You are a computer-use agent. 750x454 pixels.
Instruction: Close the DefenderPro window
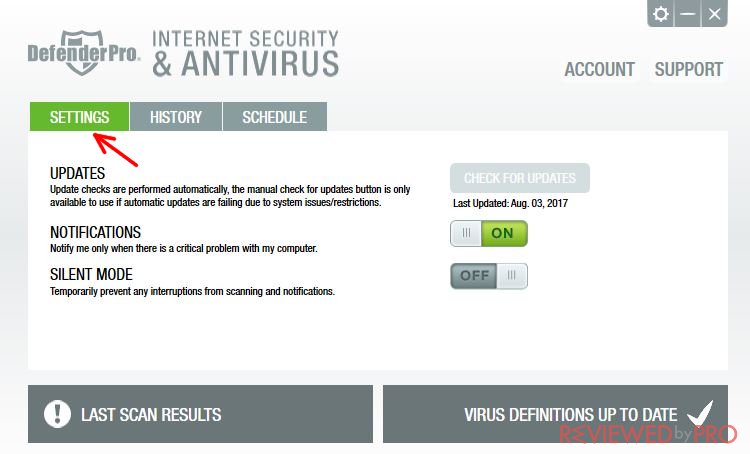coord(714,14)
